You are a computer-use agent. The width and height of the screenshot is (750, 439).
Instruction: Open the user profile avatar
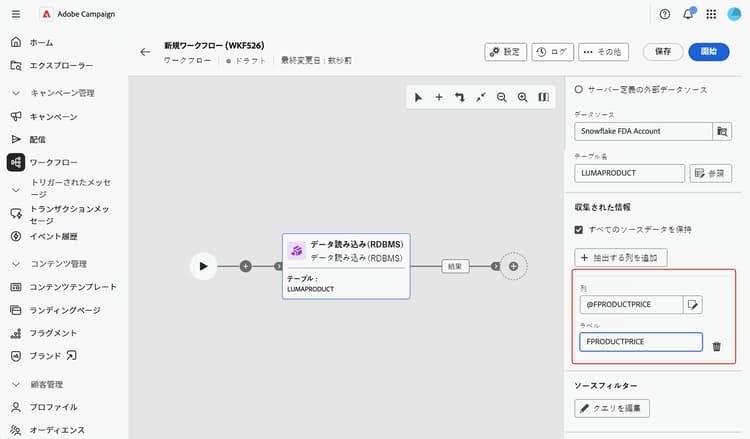coord(734,14)
